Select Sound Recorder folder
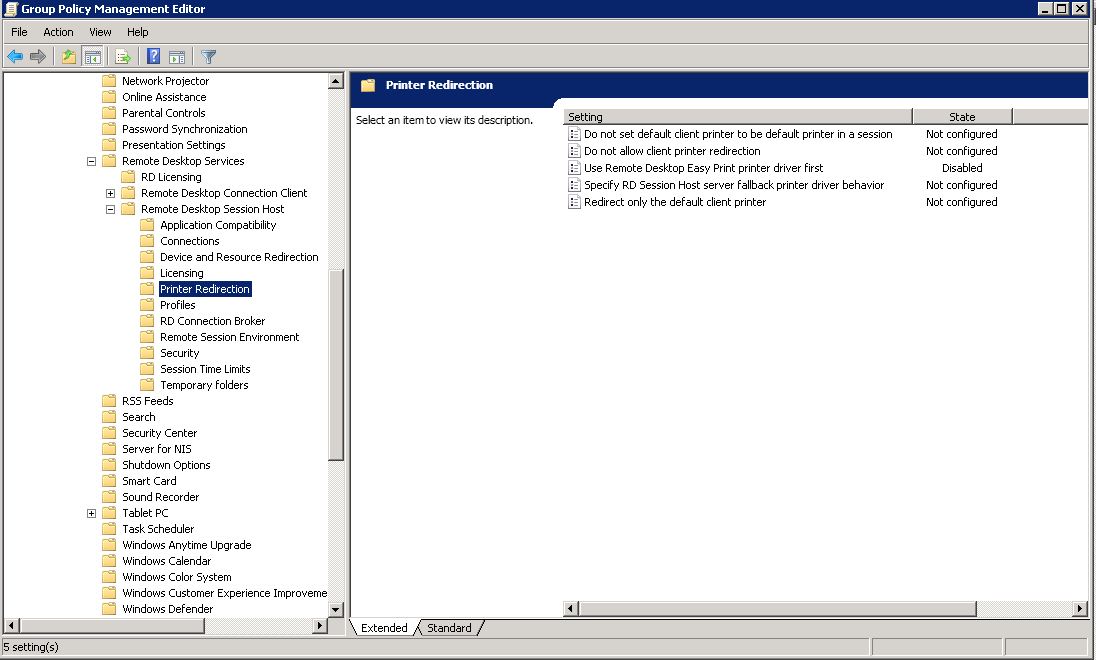The width and height of the screenshot is (1096, 660). (x=161, y=497)
